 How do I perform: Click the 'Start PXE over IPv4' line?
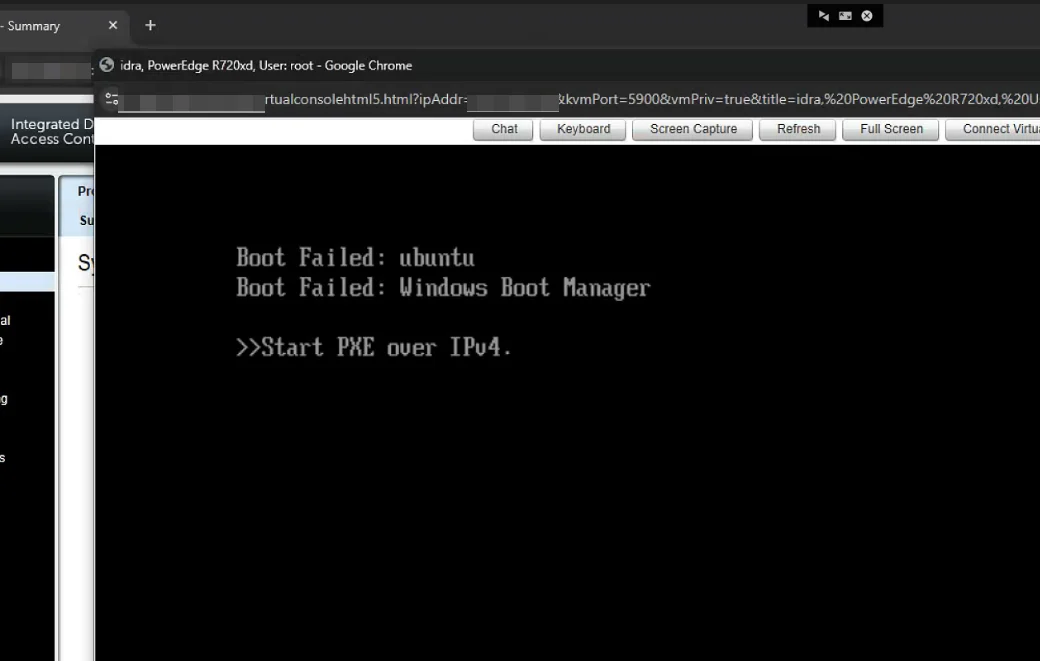click(x=374, y=347)
